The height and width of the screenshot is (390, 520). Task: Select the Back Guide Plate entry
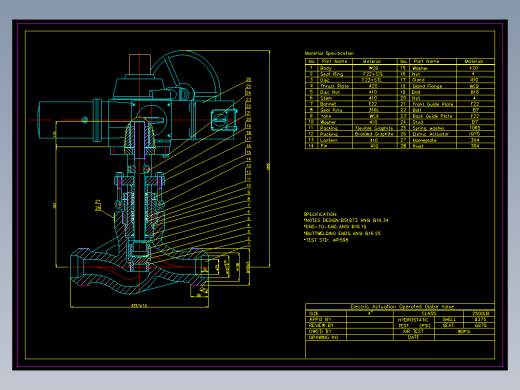click(432, 116)
